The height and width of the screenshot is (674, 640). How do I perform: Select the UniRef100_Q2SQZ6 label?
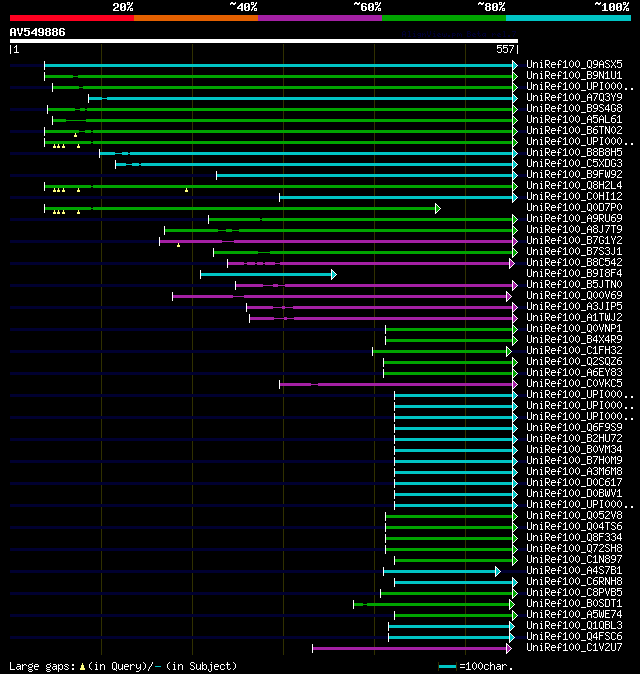tap(574, 362)
